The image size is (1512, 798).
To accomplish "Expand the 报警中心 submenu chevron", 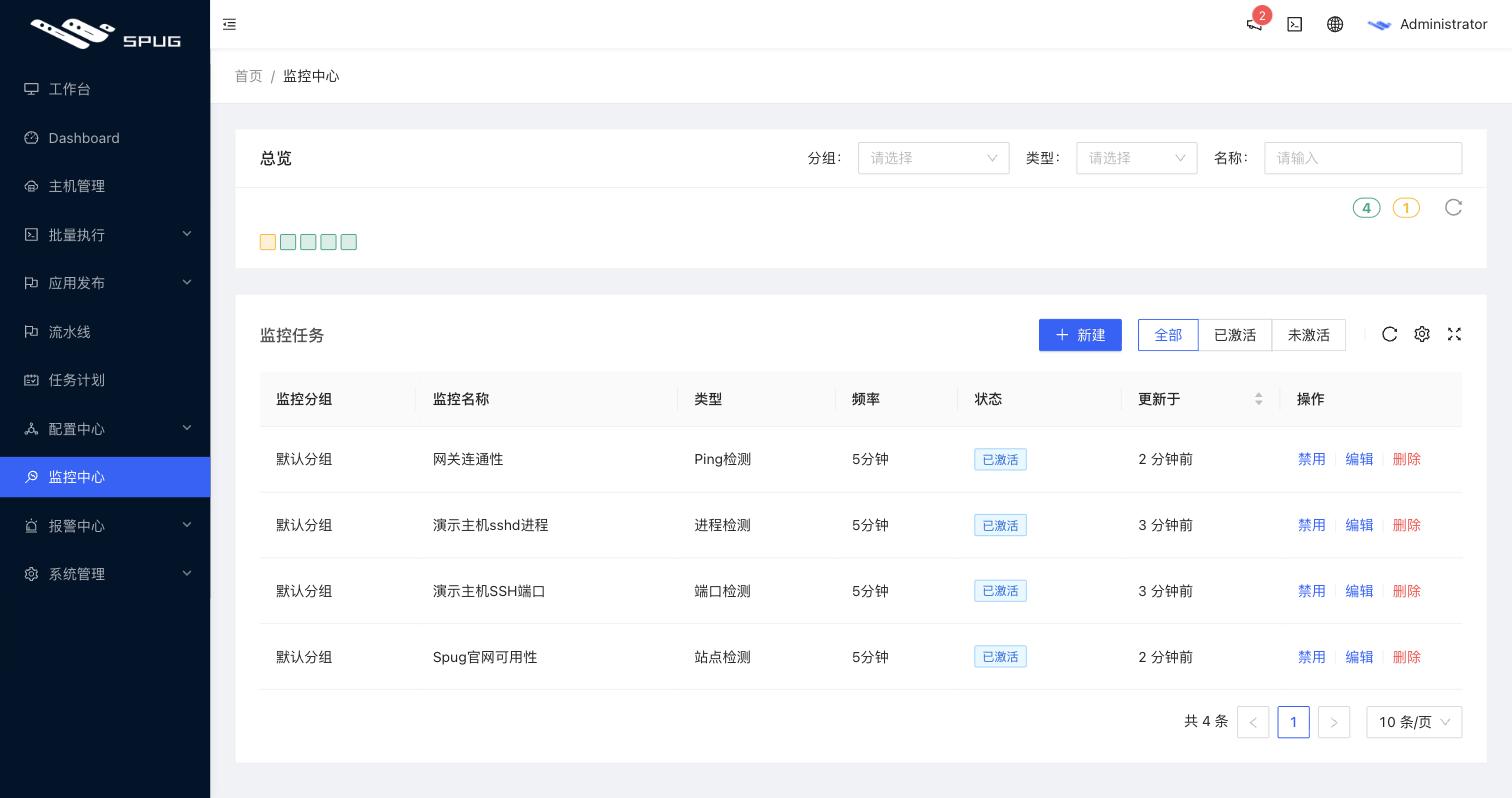I will pos(187,525).
